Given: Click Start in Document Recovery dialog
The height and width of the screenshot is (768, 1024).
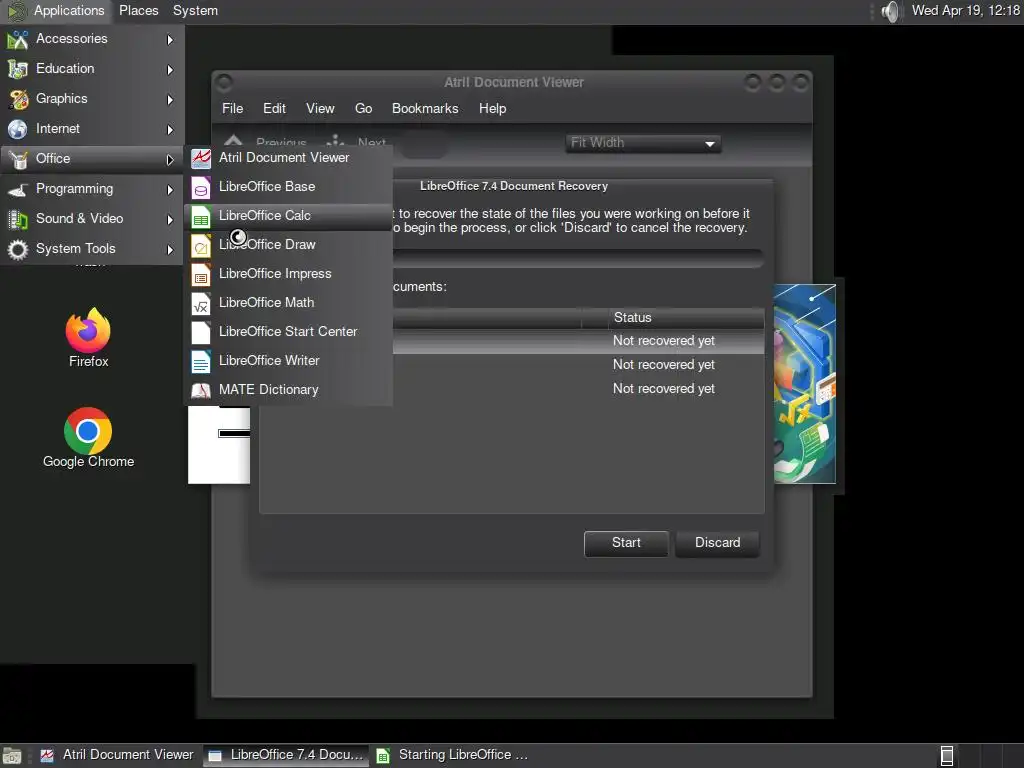Looking at the screenshot, I should tap(626, 543).
